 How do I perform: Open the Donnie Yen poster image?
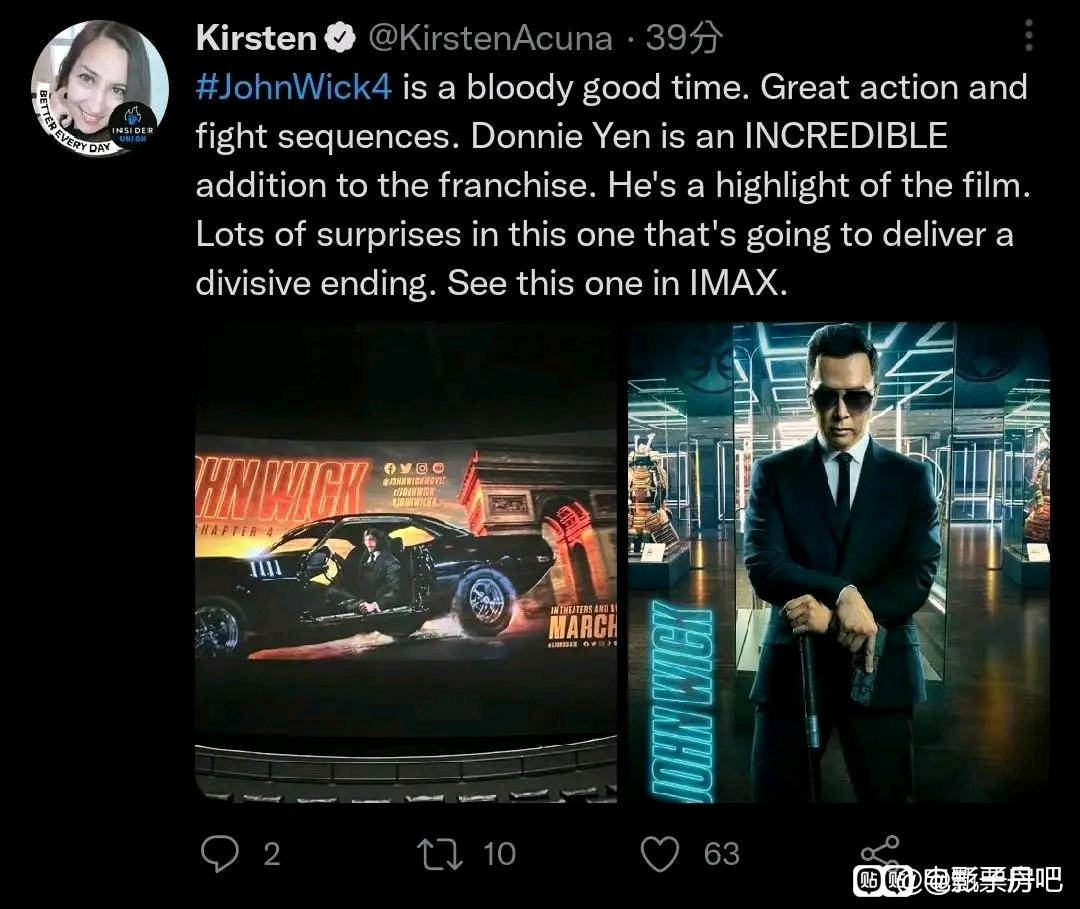click(x=838, y=562)
